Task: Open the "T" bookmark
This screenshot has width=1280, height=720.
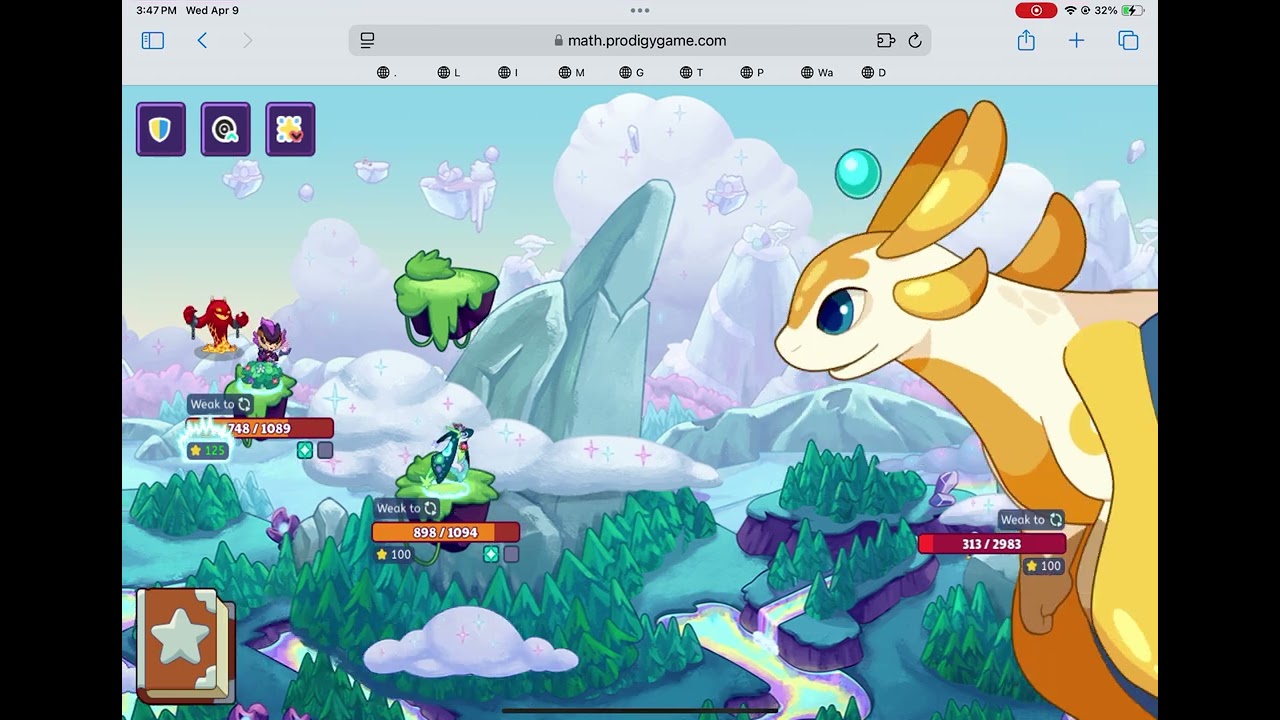Action: click(x=692, y=72)
